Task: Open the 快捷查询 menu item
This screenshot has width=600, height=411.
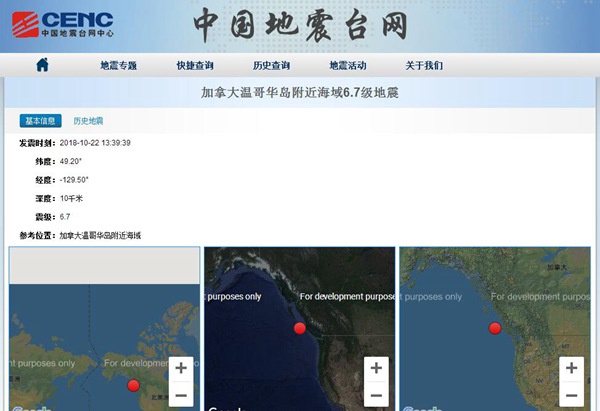Action: [x=195, y=66]
